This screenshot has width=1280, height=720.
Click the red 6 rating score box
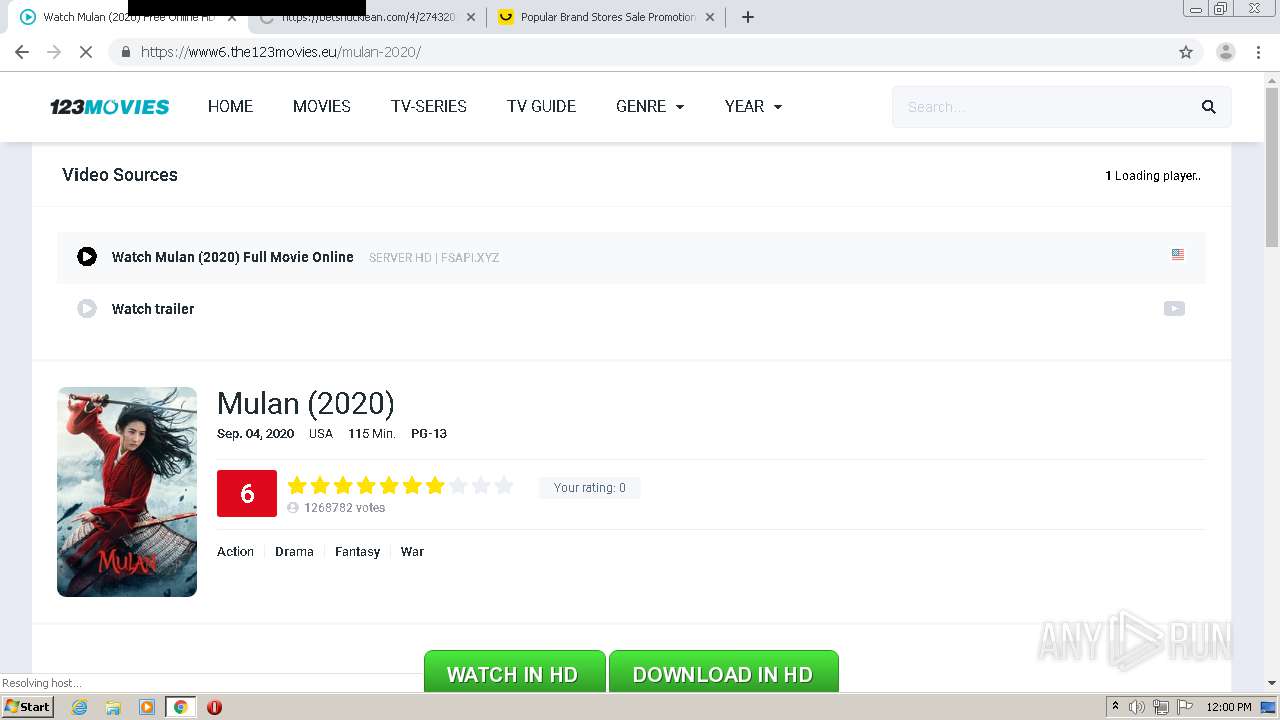247,494
